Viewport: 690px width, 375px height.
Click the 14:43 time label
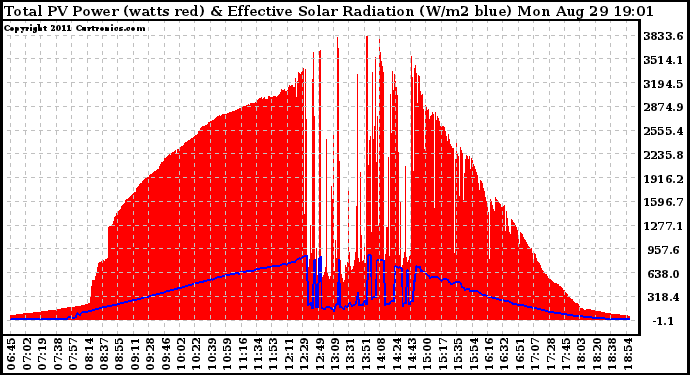(411, 354)
